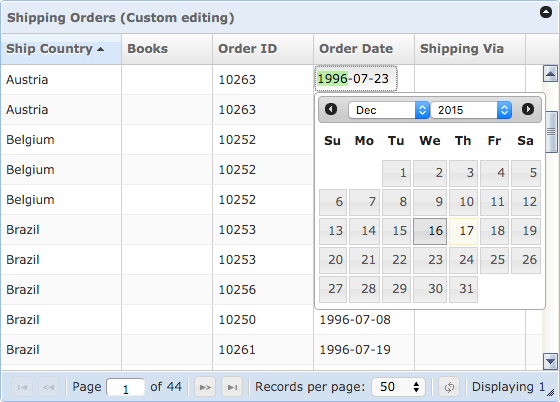Click the Order Date edit field 1996-07-23
560x402 pixels.
(356, 79)
